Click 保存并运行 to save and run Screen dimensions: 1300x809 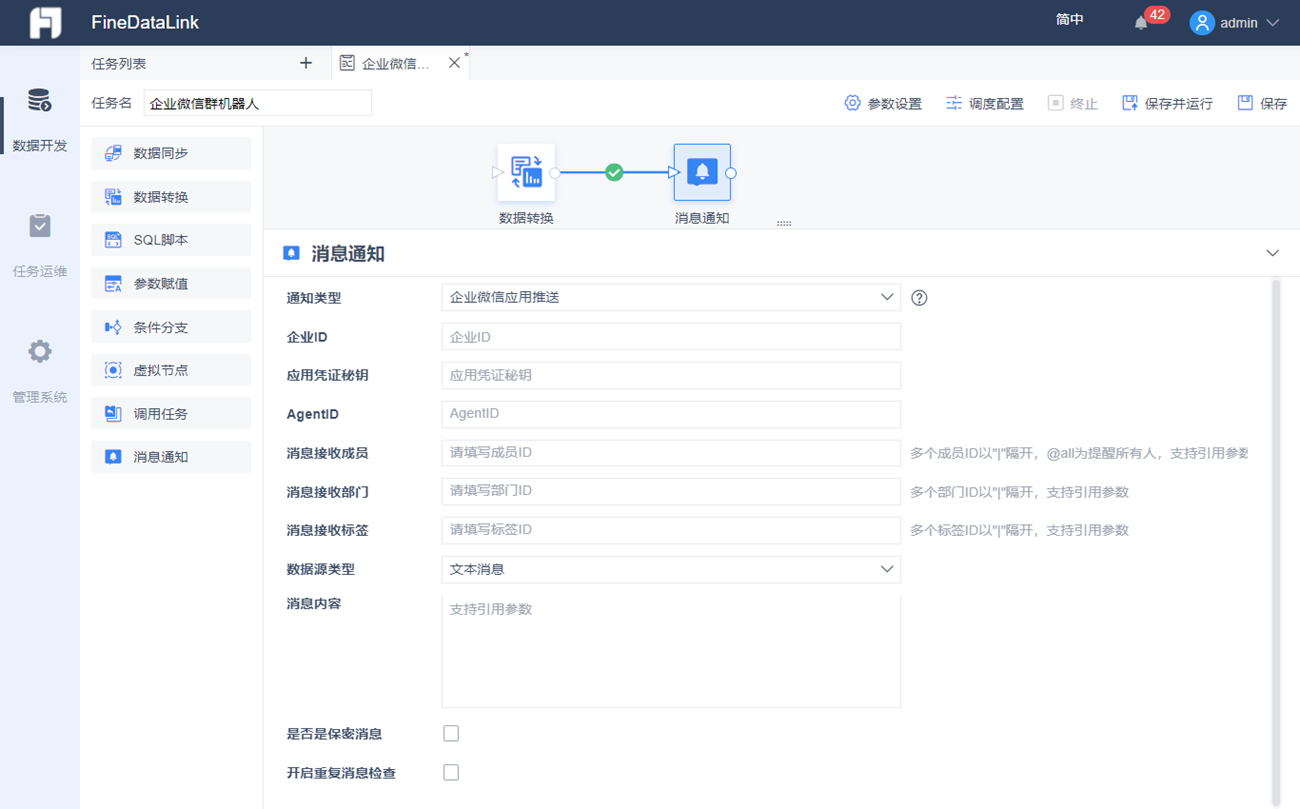pos(1167,103)
